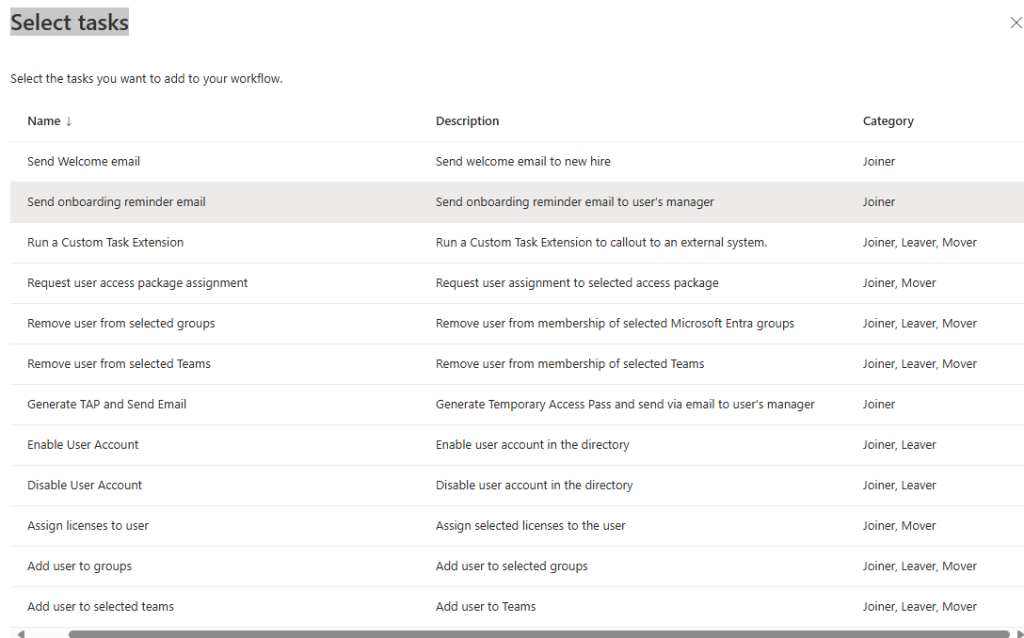1024x638 pixels.
Task: Choose Run a Custom Task Extension
Action: [x=105, y=243]
